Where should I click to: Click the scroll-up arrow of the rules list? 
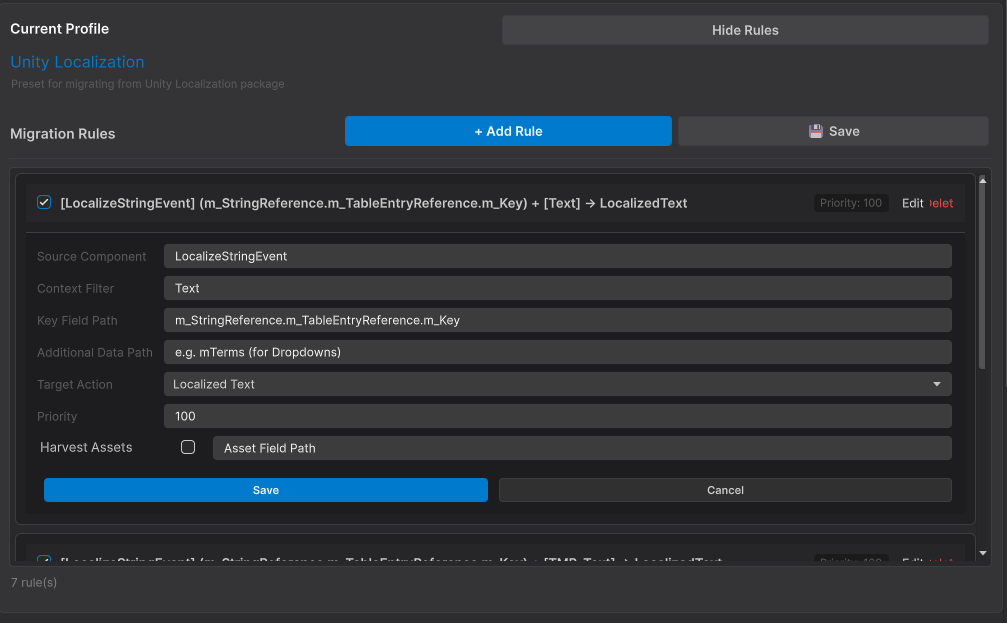983,183
